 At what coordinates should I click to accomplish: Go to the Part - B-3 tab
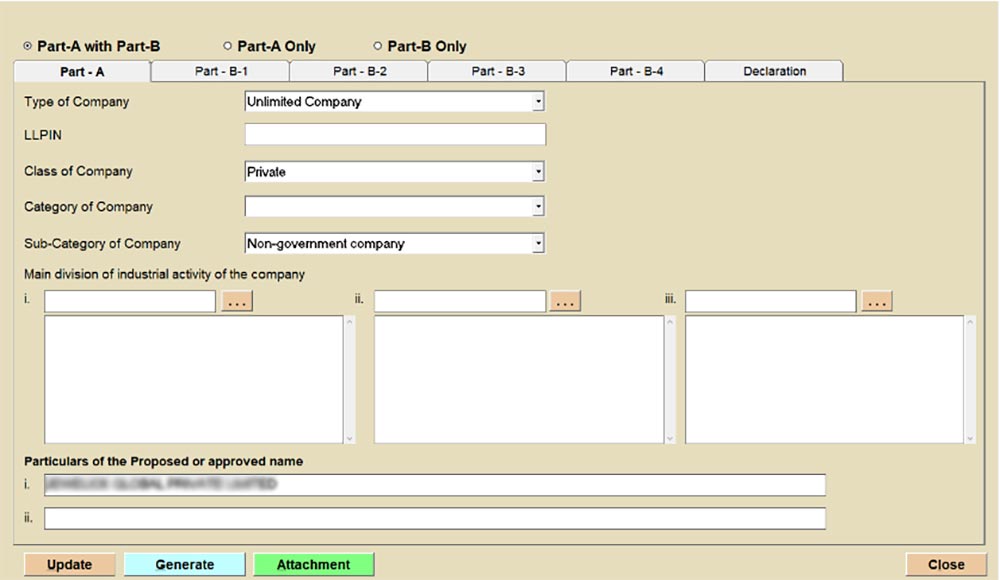(497, 72)
